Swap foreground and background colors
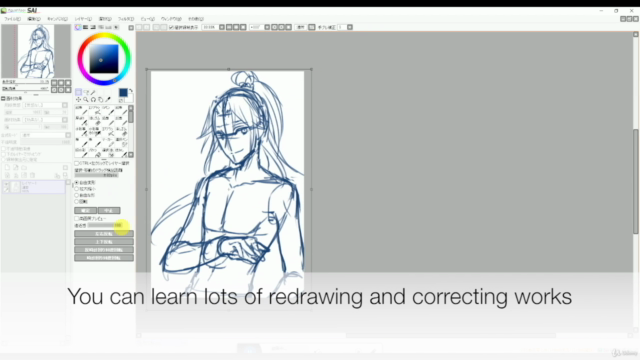The height and width of the screenshot is (360, 640). 131,91
